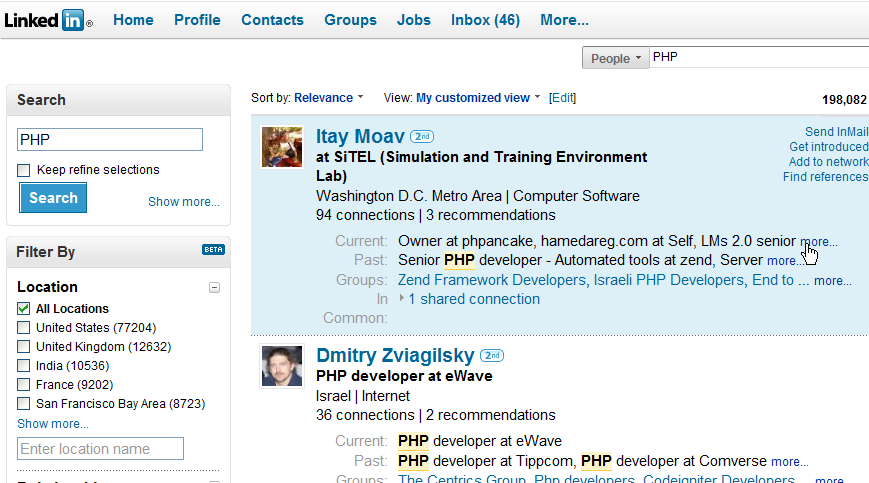
Task: Click the LinkedIn logo
Action: [49, 20]
